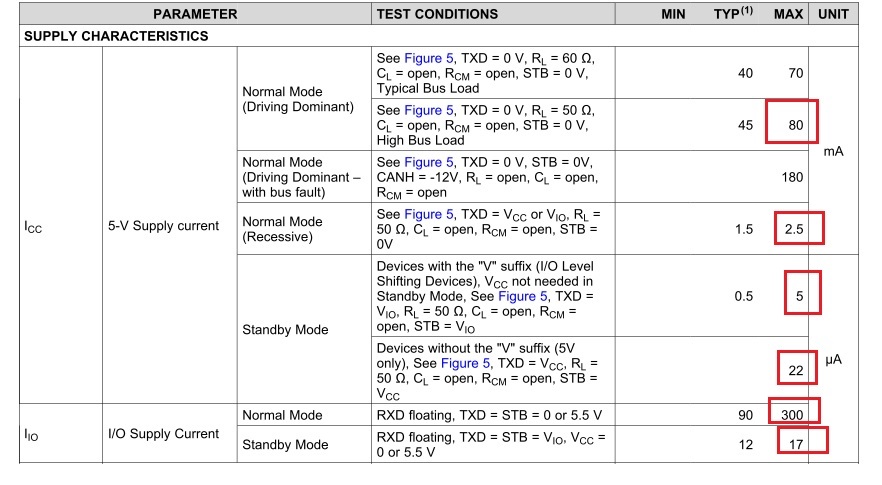Click the 5-V Supply current parameter cell

tap(163, 226)
